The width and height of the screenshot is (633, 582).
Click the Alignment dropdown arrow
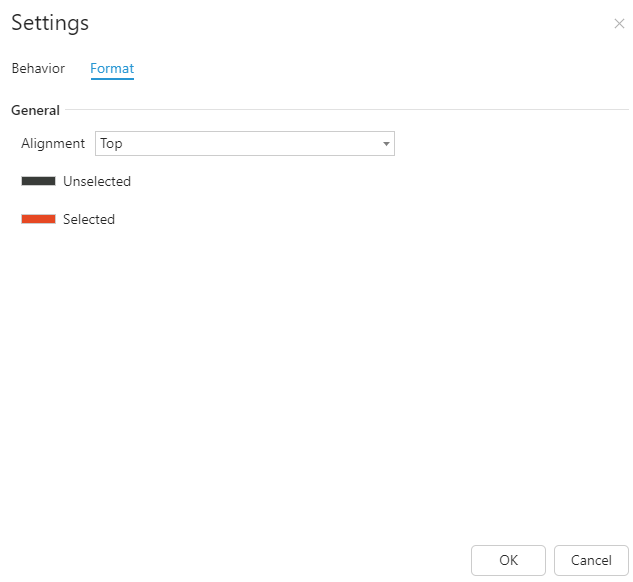coord(386,144)
